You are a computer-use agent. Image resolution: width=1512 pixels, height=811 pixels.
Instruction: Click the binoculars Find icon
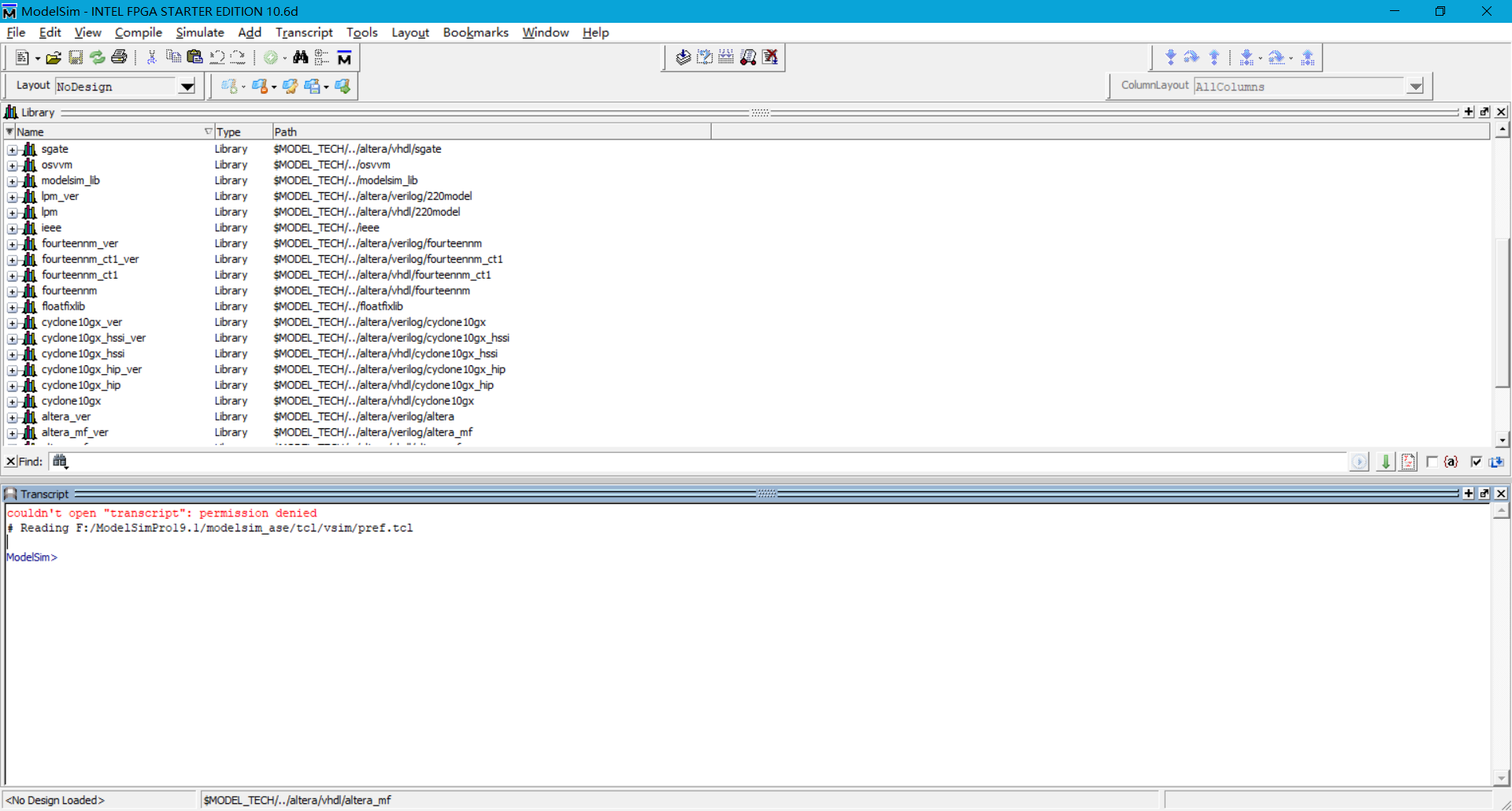[300, 57]
